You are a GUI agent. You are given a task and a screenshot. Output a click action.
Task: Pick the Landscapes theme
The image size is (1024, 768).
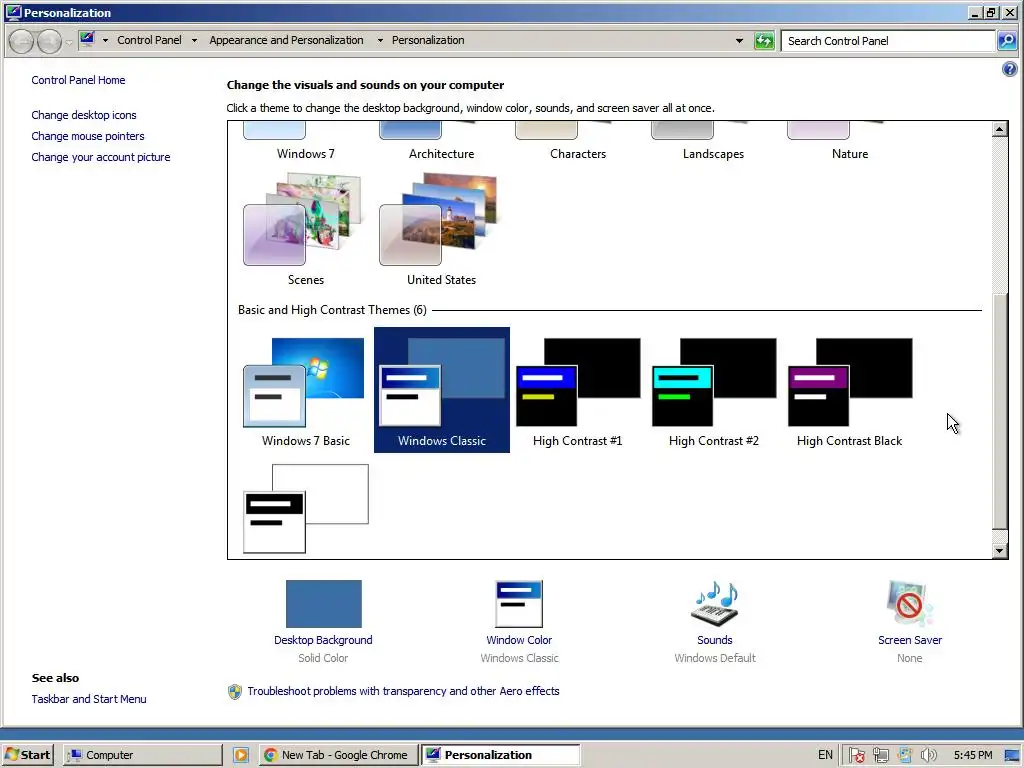point(713,142)
